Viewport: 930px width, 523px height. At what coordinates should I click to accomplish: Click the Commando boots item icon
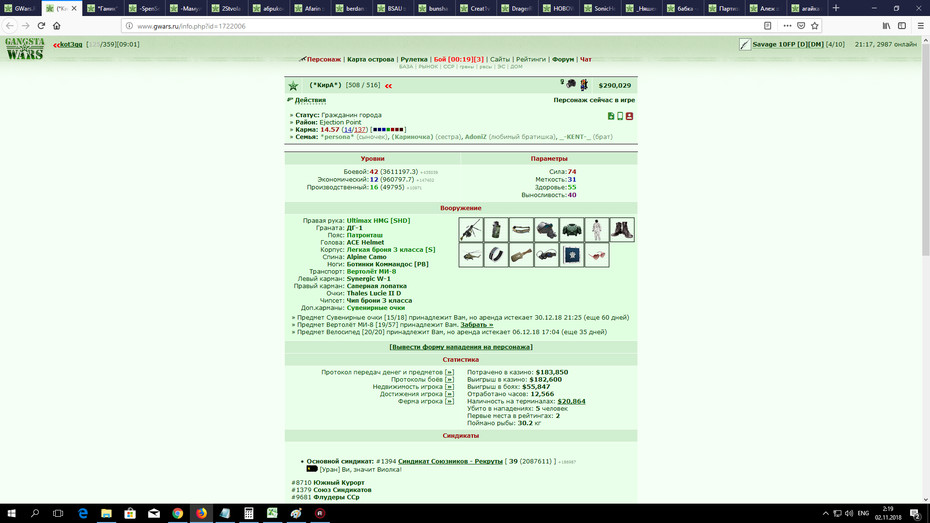point(622,229)
